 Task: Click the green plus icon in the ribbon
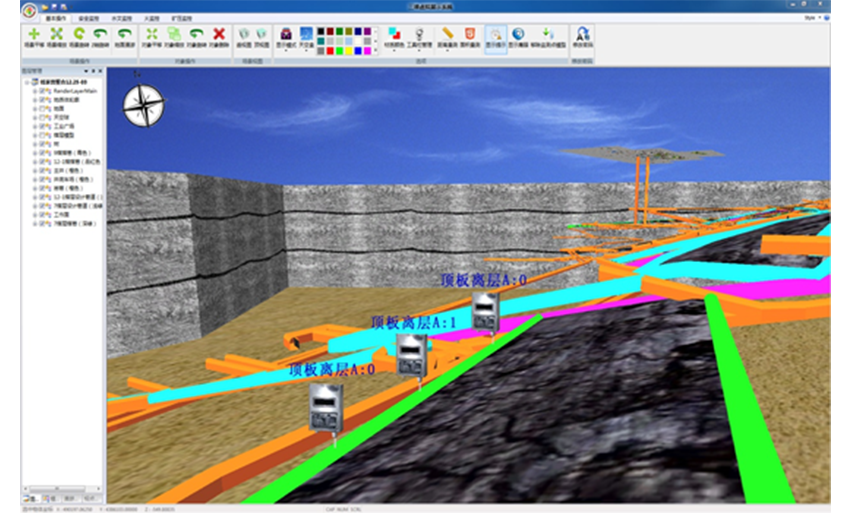click(34, 35)
